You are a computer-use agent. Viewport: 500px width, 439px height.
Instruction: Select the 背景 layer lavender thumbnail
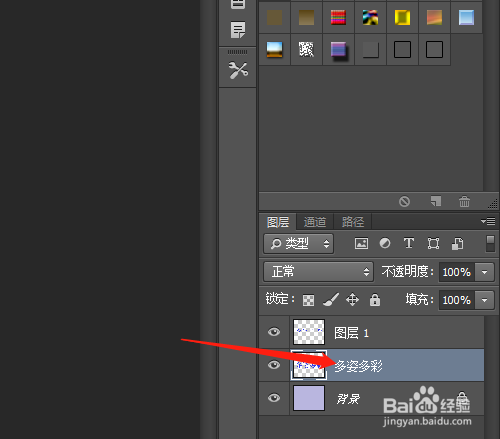(x=309, y=398)
